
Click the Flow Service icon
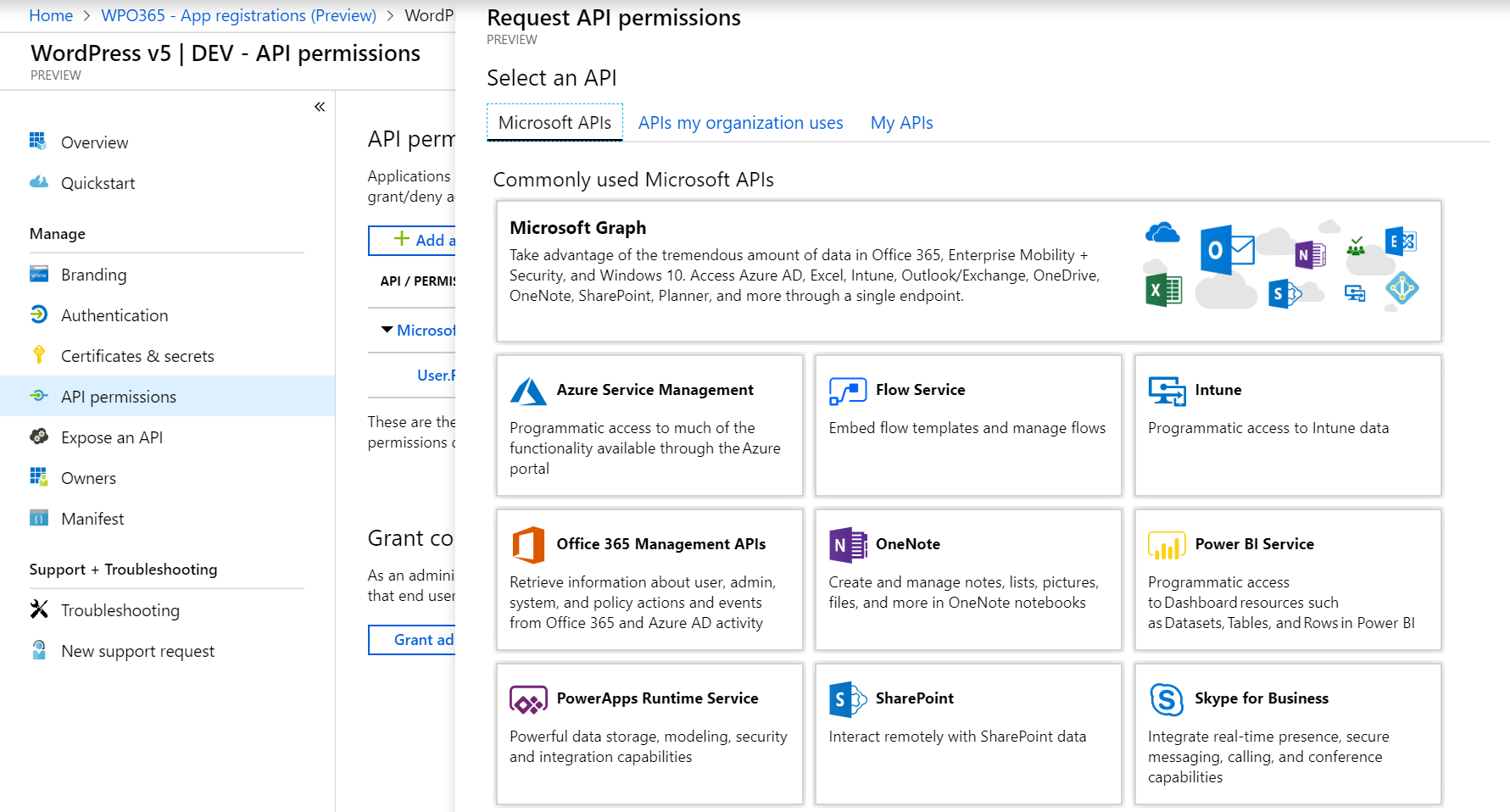point(848,391)
